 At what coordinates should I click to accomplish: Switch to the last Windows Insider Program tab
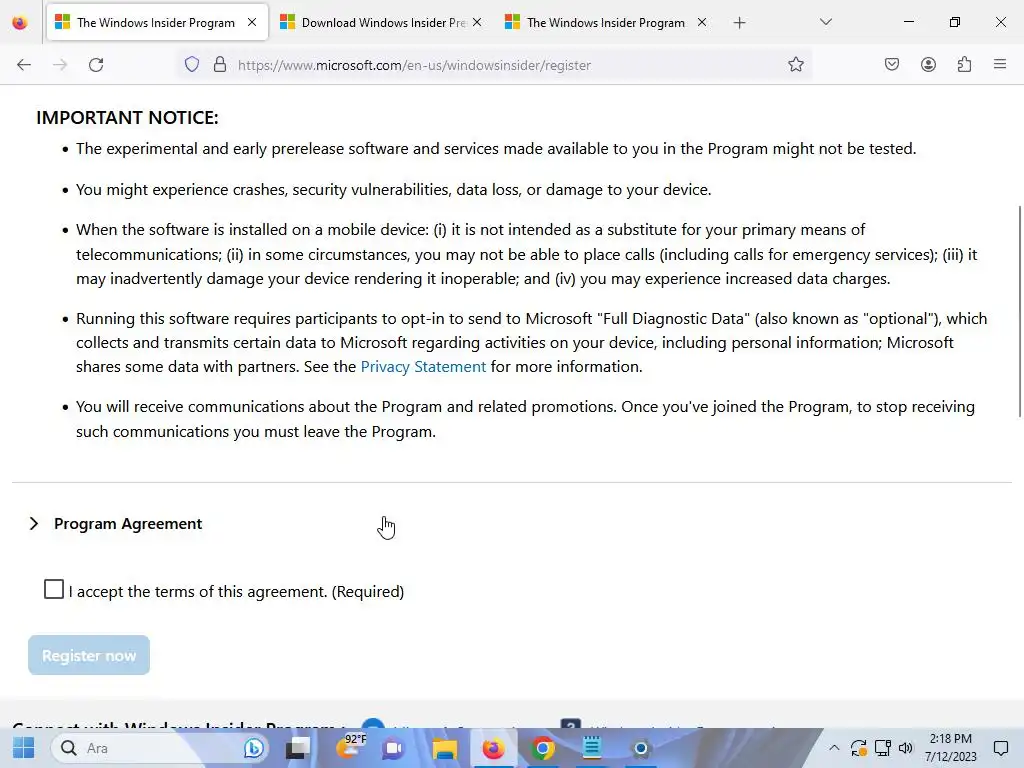tap(606, 23)
